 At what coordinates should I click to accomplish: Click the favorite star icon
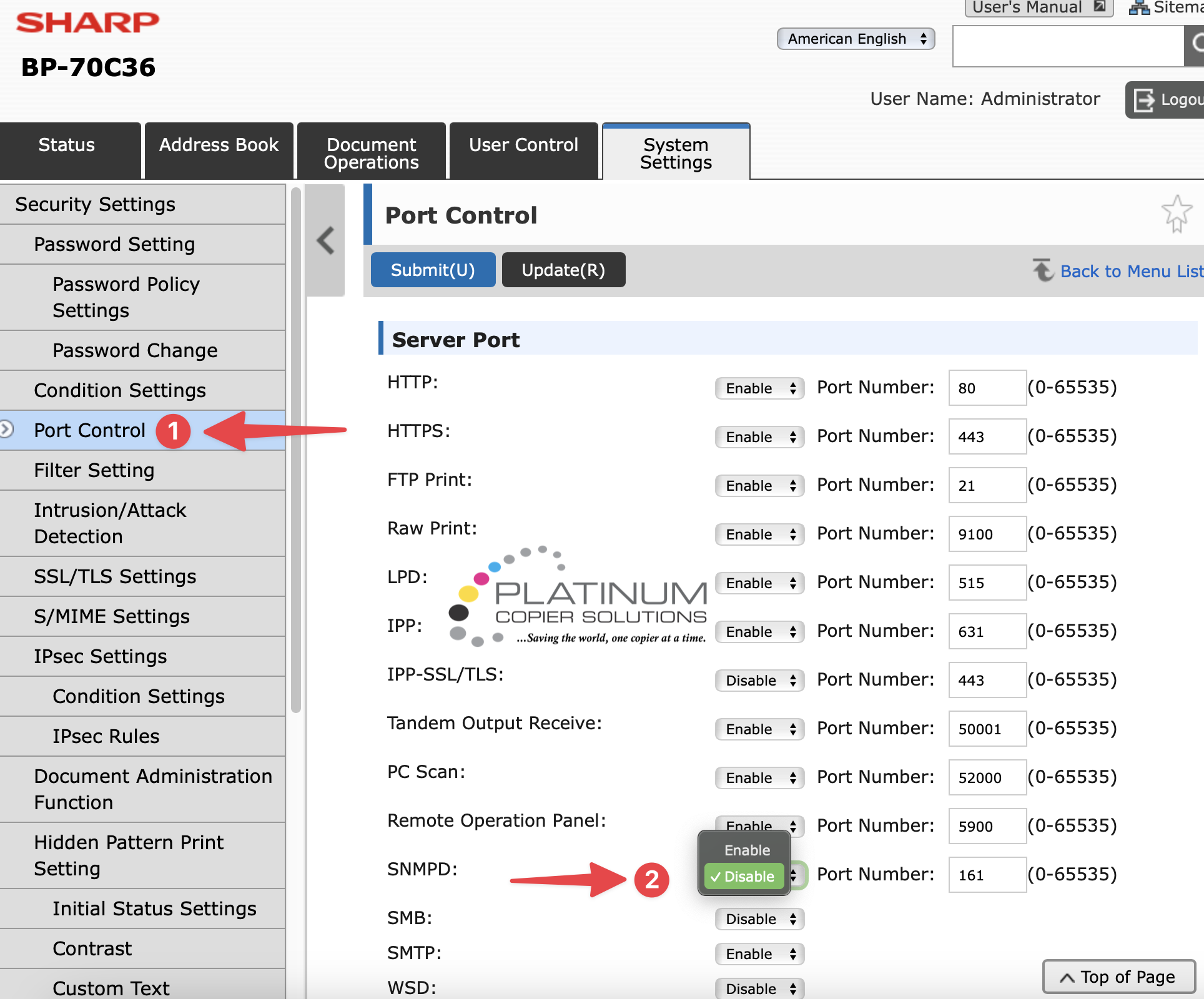(x=1177, y=214)
